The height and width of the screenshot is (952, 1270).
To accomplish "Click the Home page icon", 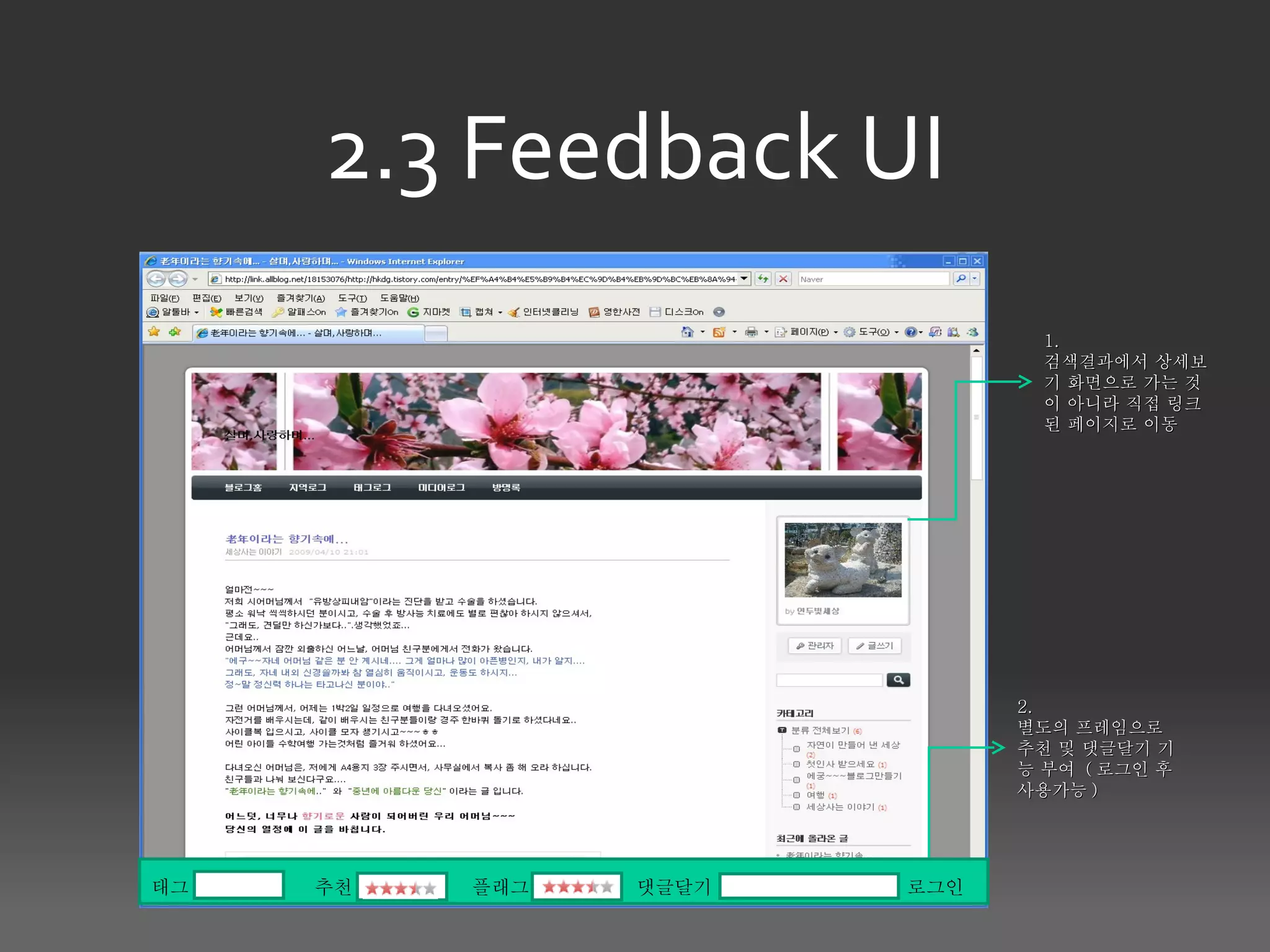I will (687, 332).
